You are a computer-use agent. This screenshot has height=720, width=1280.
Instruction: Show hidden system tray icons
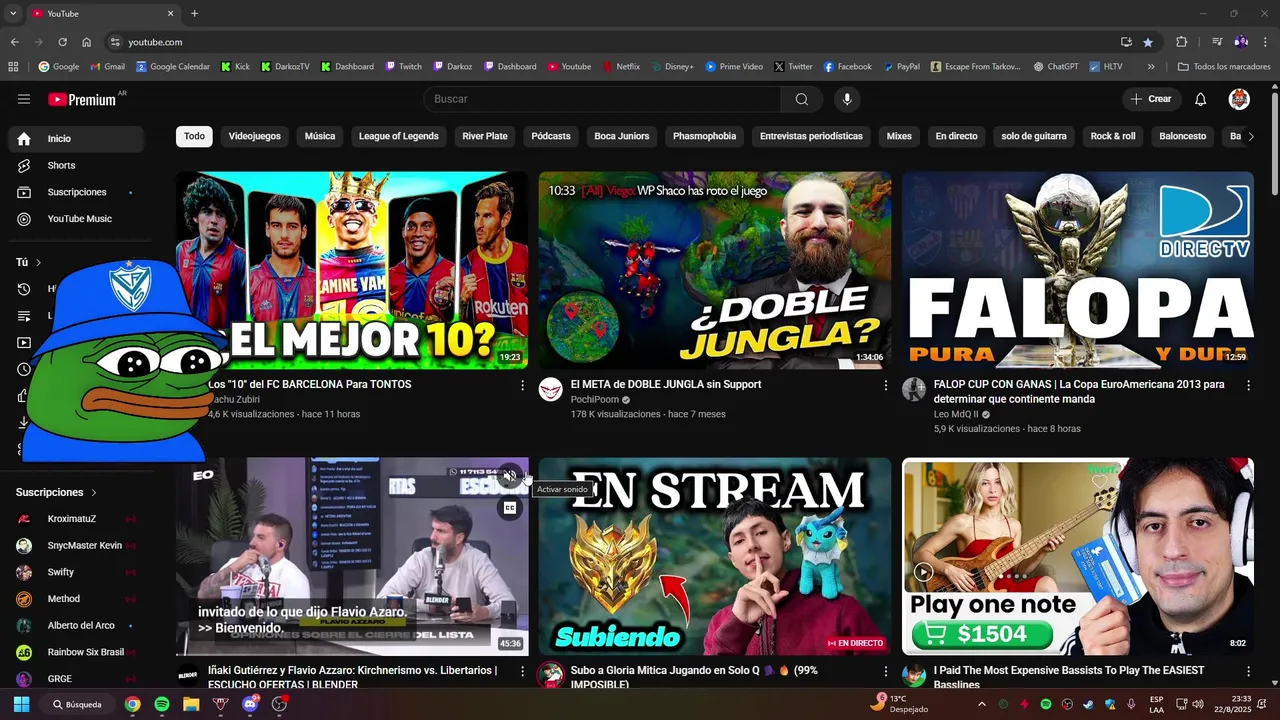[x=981, y=704]
